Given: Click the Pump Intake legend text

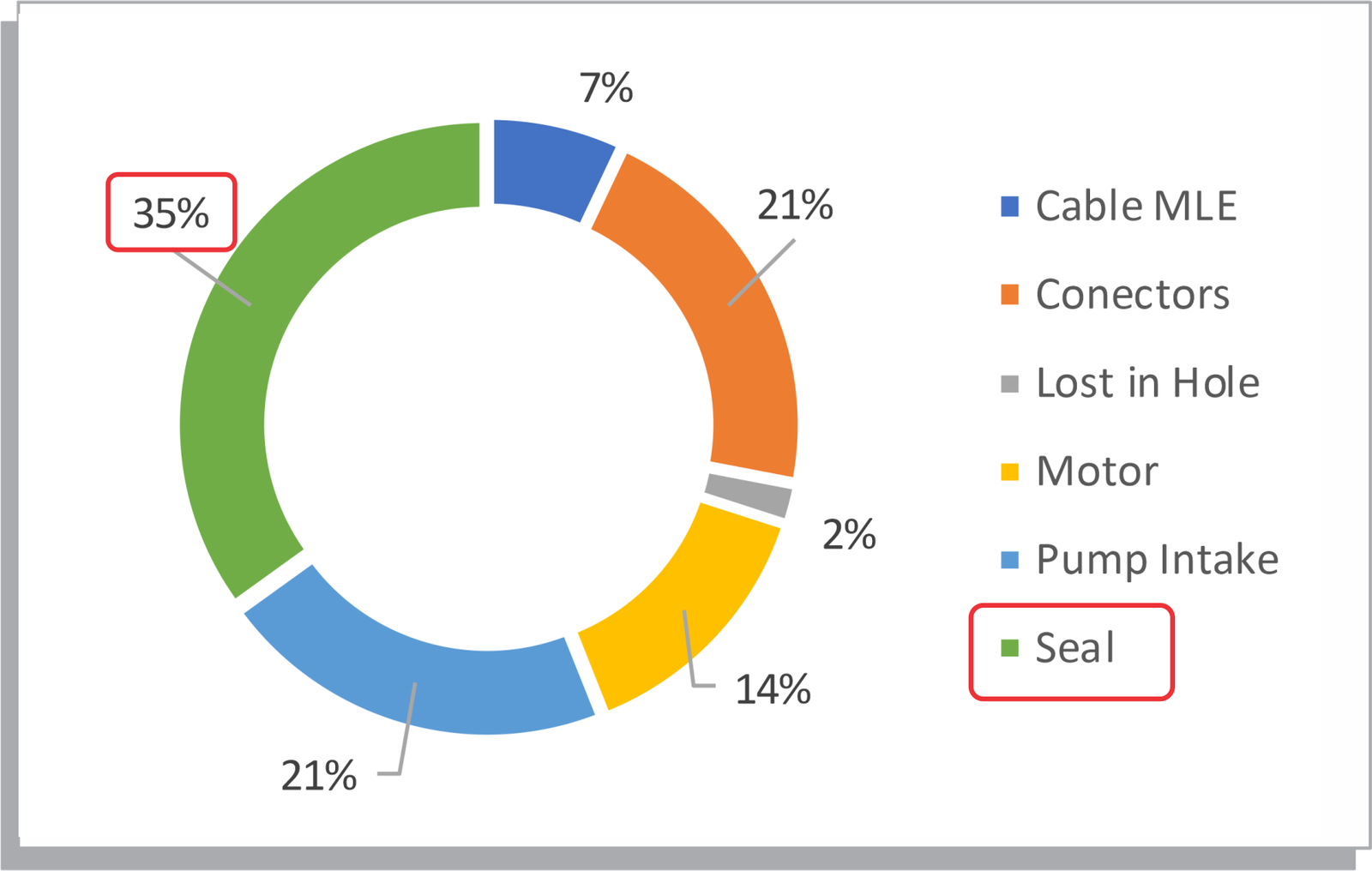Looking at the screenshot, I should pyautogui.click(x=1157, y=561).
